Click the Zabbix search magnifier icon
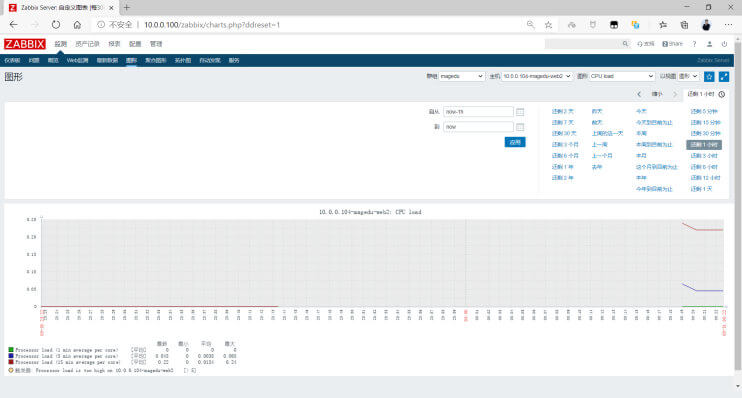This screenshot has width=742, height=398. coord(626,44)
